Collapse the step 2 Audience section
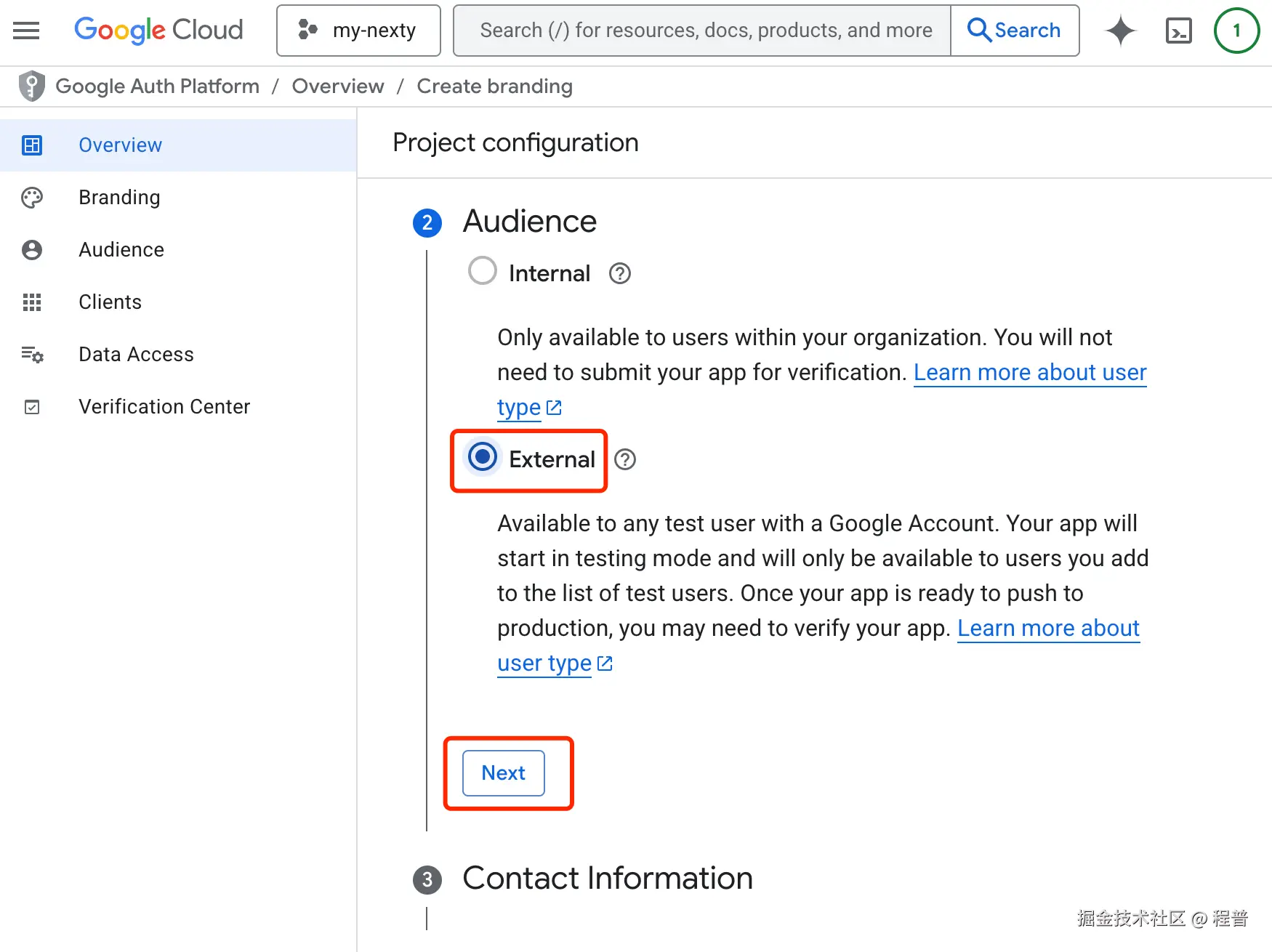The image size is (1272, 952). click(529, 222)
